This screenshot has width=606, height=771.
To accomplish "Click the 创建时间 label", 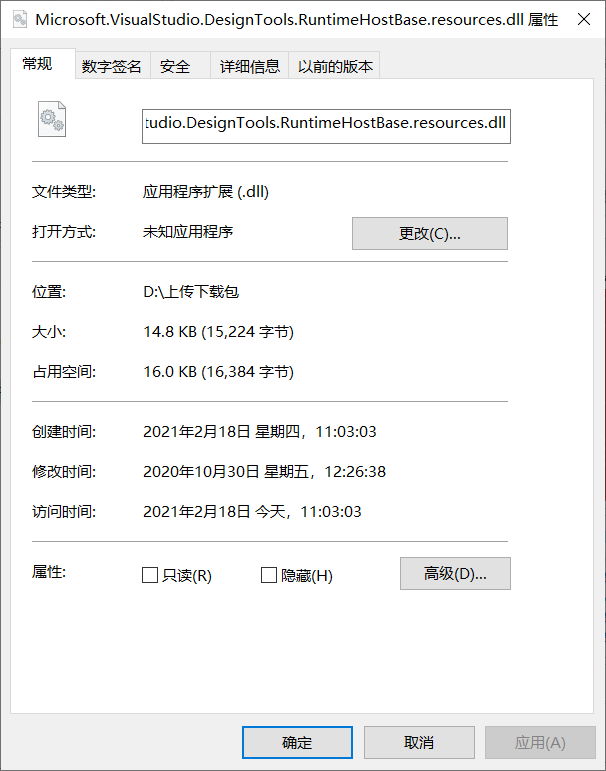I will coord(64,432).
